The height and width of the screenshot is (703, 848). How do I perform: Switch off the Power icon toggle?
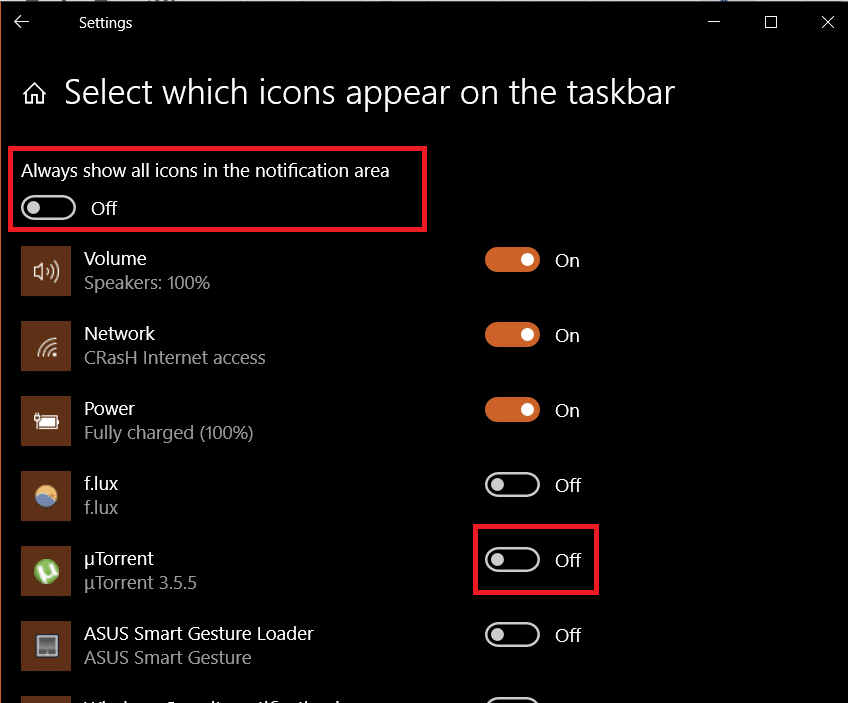512,410
